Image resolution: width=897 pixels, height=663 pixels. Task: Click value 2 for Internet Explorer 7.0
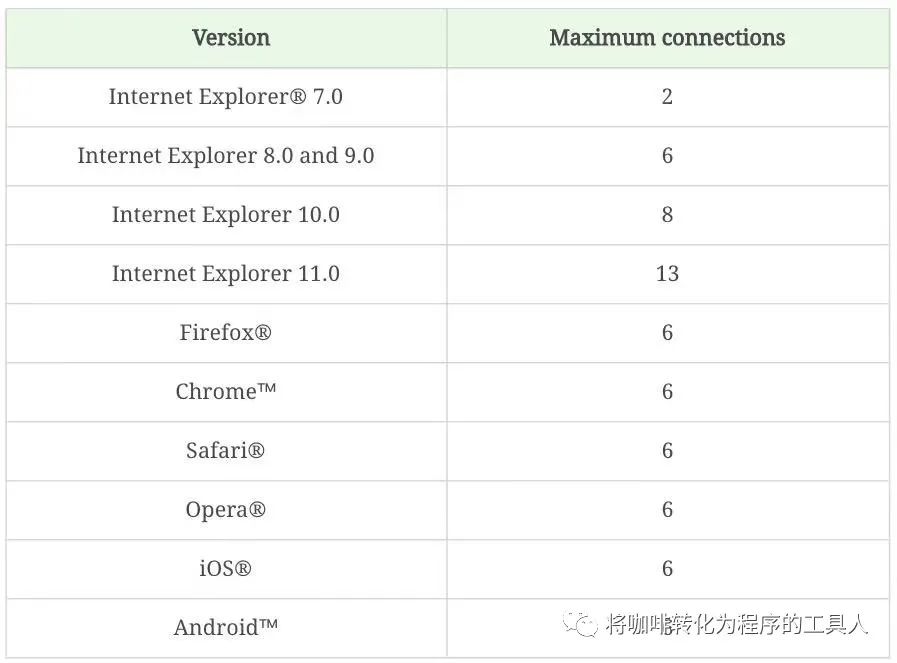[667, 97]
